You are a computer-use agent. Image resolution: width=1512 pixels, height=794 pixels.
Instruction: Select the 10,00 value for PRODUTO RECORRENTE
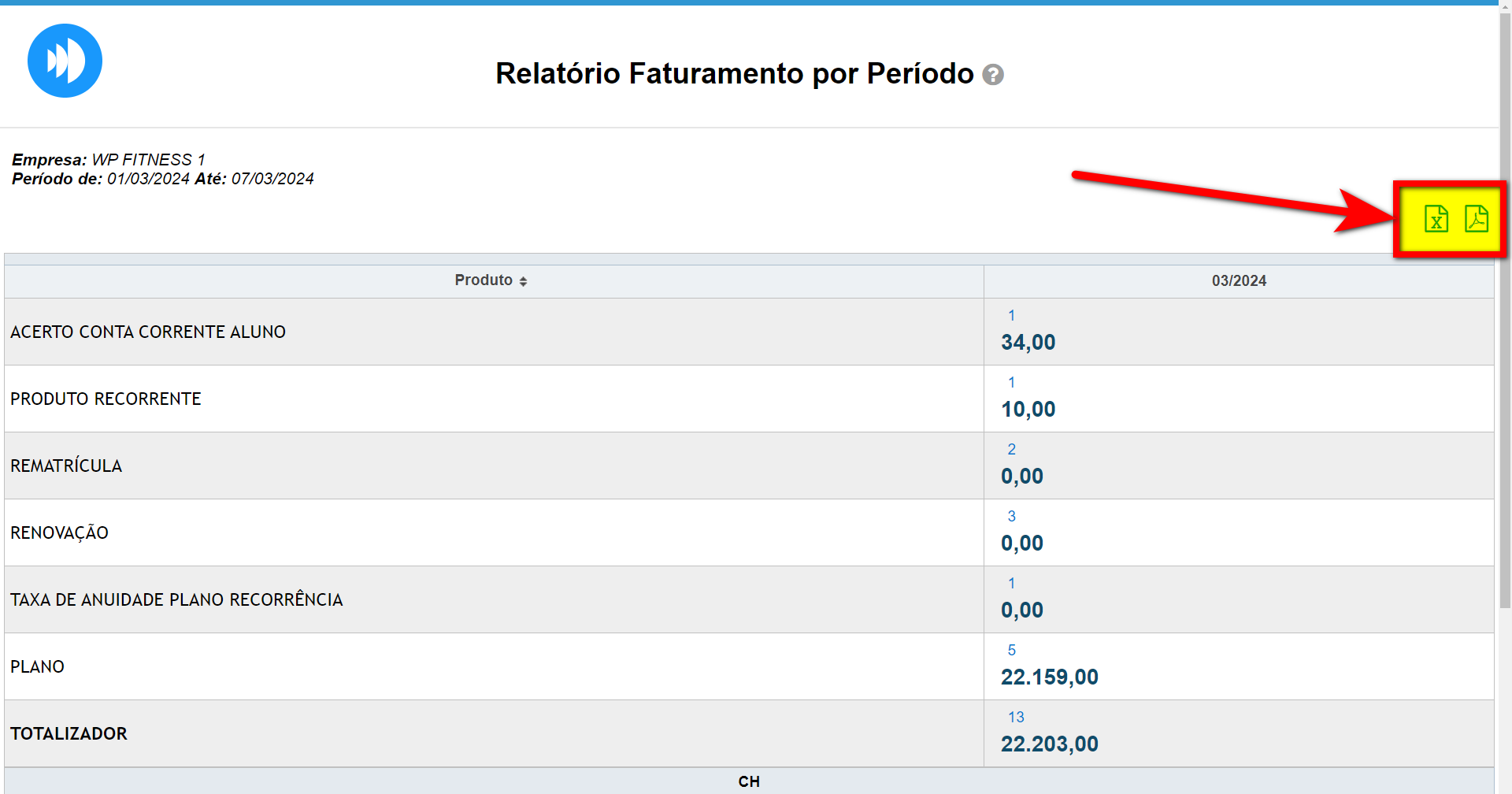click(1028, 410)
